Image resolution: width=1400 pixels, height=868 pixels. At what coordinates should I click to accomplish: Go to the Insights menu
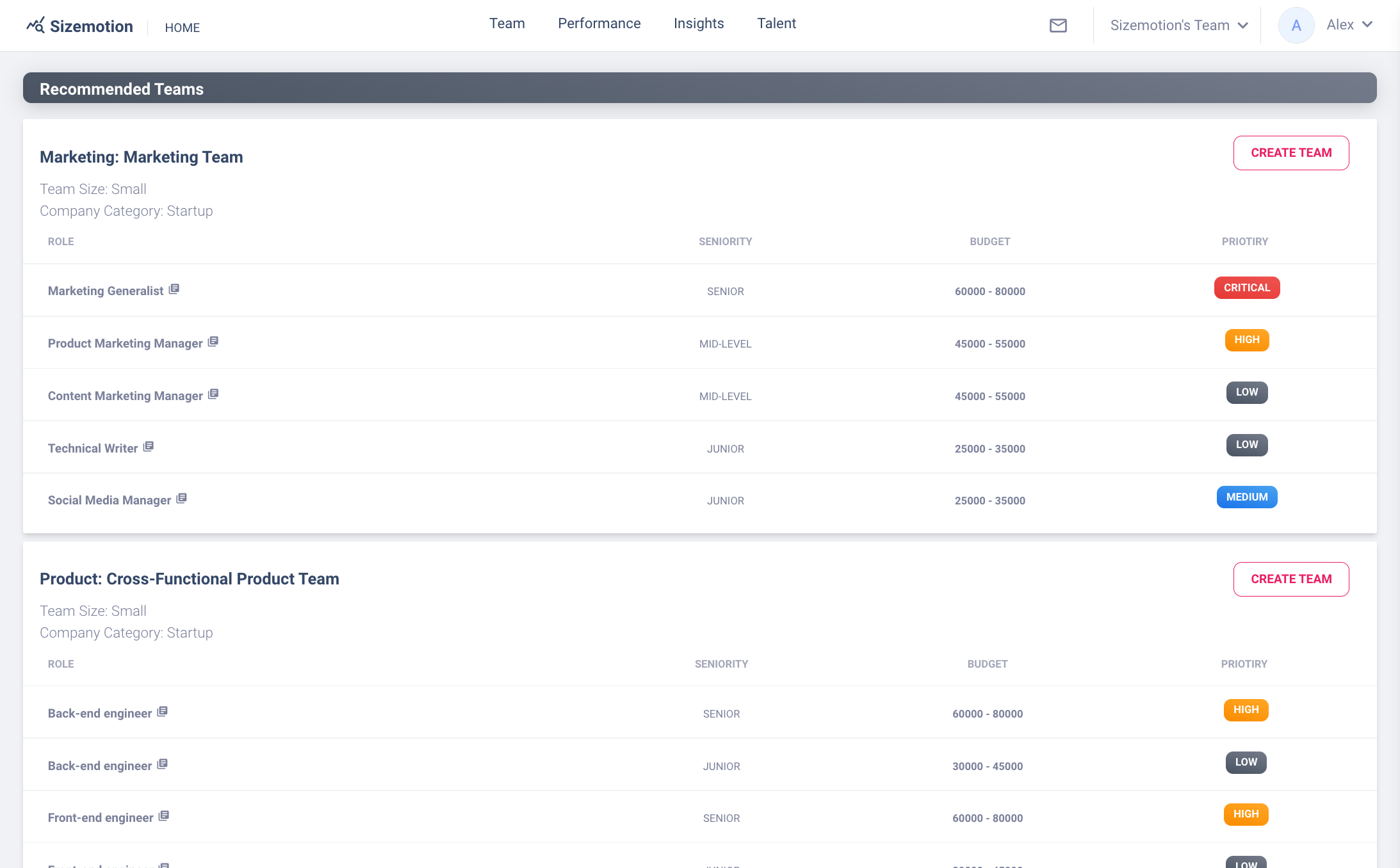coord(698,24)
